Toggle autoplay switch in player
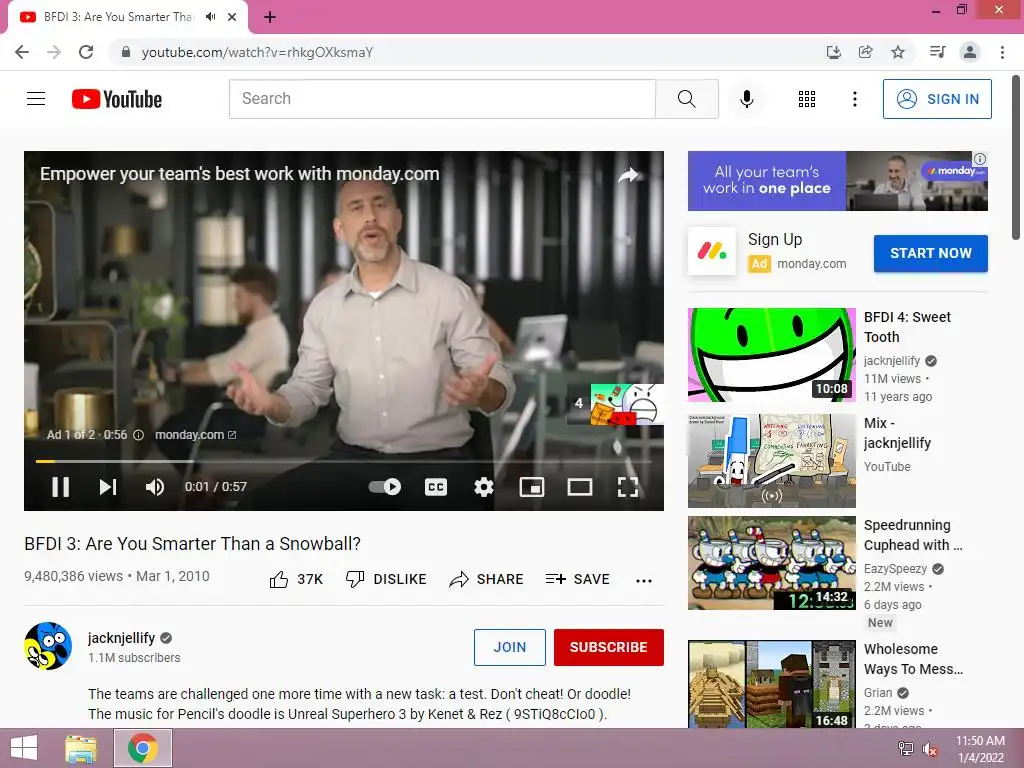 (385, 487)
